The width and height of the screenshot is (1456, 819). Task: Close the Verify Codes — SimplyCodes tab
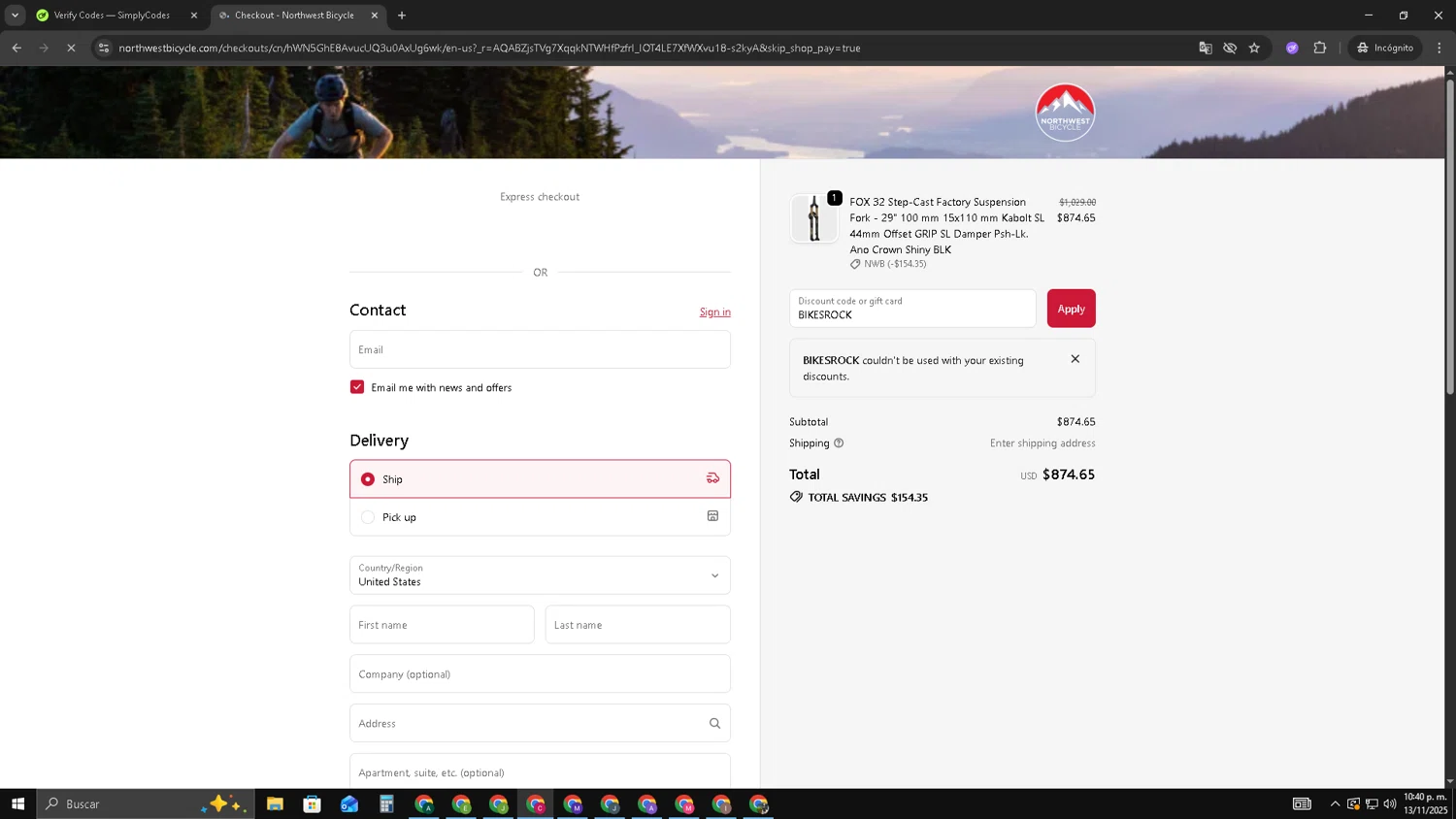coord(194,16)
